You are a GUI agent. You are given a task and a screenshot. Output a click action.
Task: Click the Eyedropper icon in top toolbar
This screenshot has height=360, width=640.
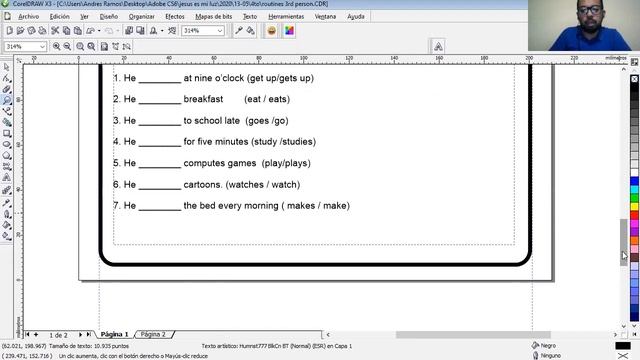239,31
